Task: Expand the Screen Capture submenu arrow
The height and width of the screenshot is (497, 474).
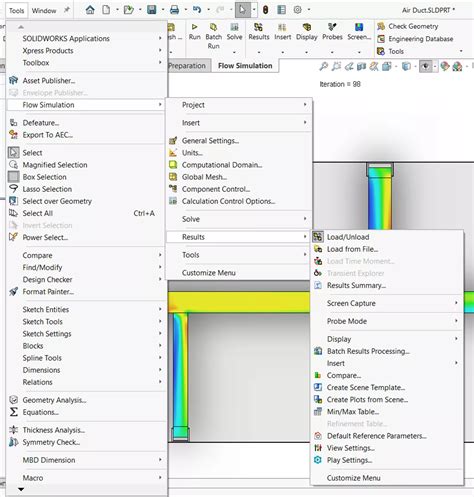Action: click(456, 303)
